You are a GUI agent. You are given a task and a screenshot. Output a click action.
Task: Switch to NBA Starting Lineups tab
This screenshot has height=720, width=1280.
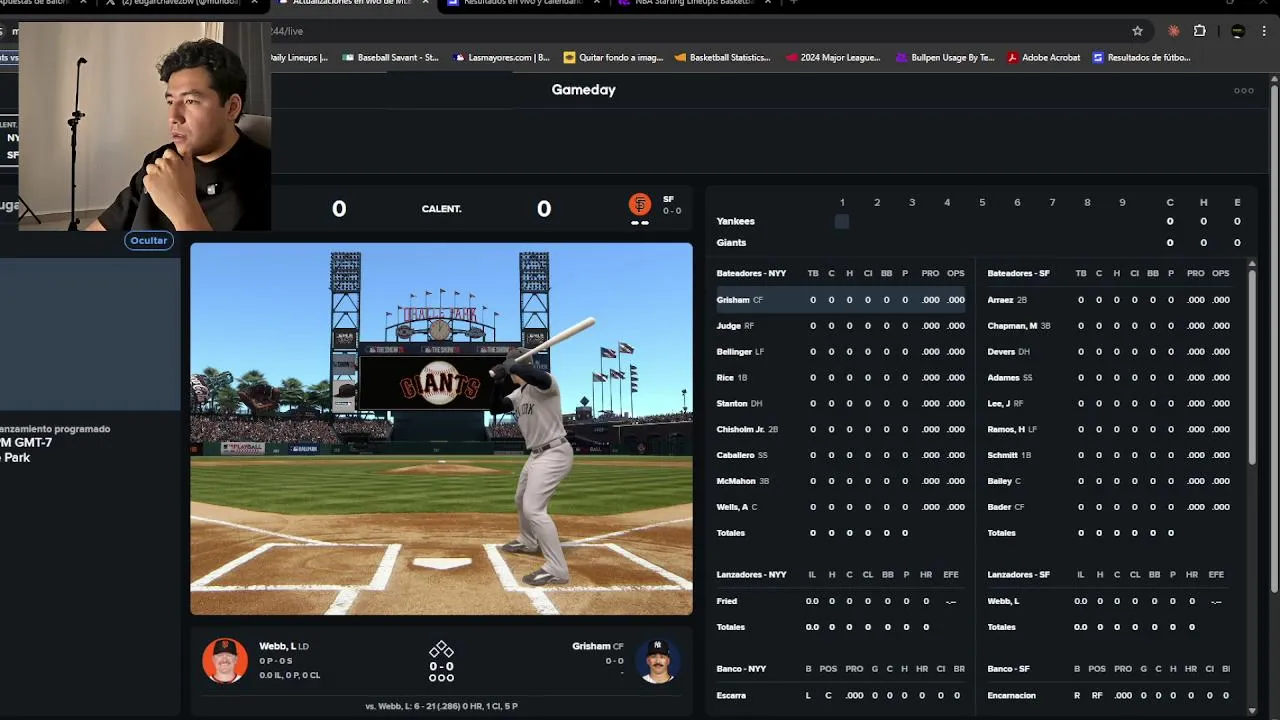point(696,3)
